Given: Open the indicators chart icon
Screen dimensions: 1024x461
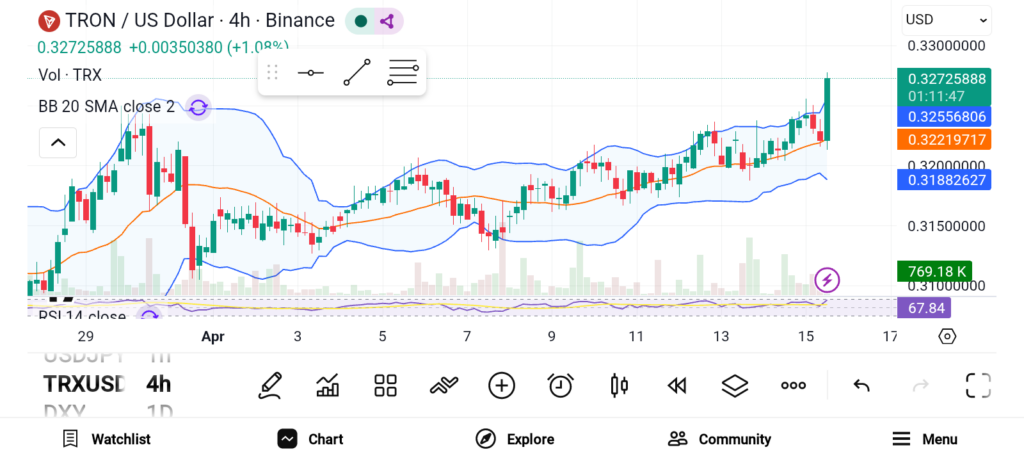Looking at the screenshot, I should [327, 385].
